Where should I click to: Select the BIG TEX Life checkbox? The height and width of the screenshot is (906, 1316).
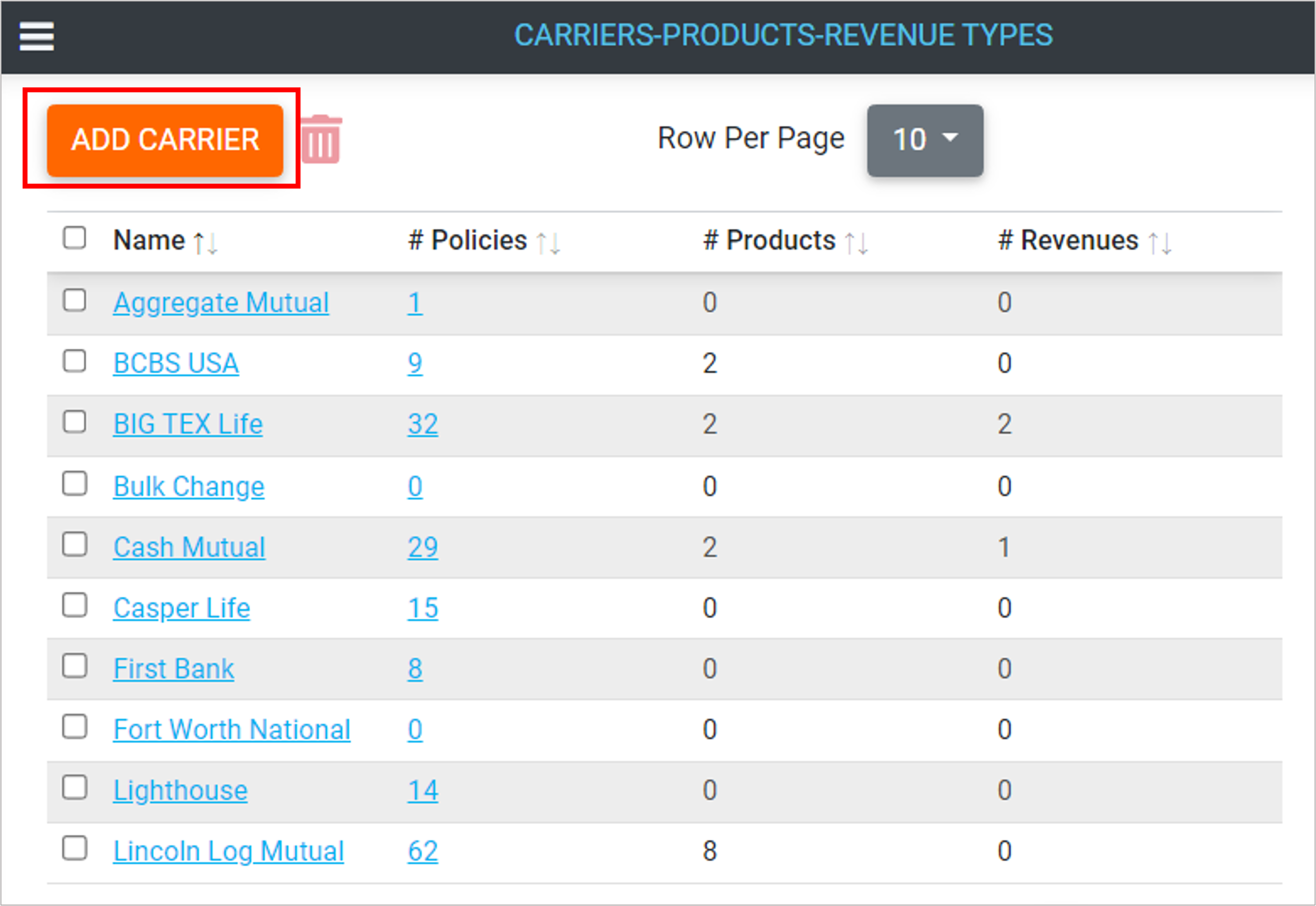(74, 422)
